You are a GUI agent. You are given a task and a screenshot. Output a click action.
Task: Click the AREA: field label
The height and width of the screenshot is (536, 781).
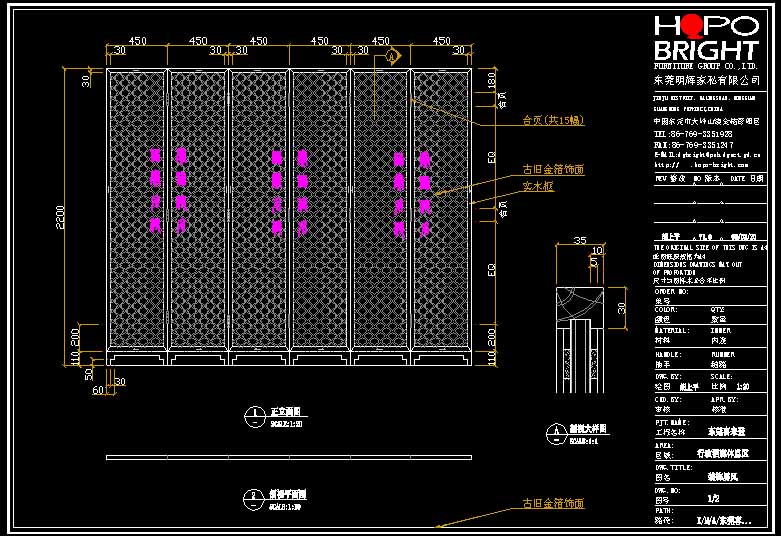[664, 445]
